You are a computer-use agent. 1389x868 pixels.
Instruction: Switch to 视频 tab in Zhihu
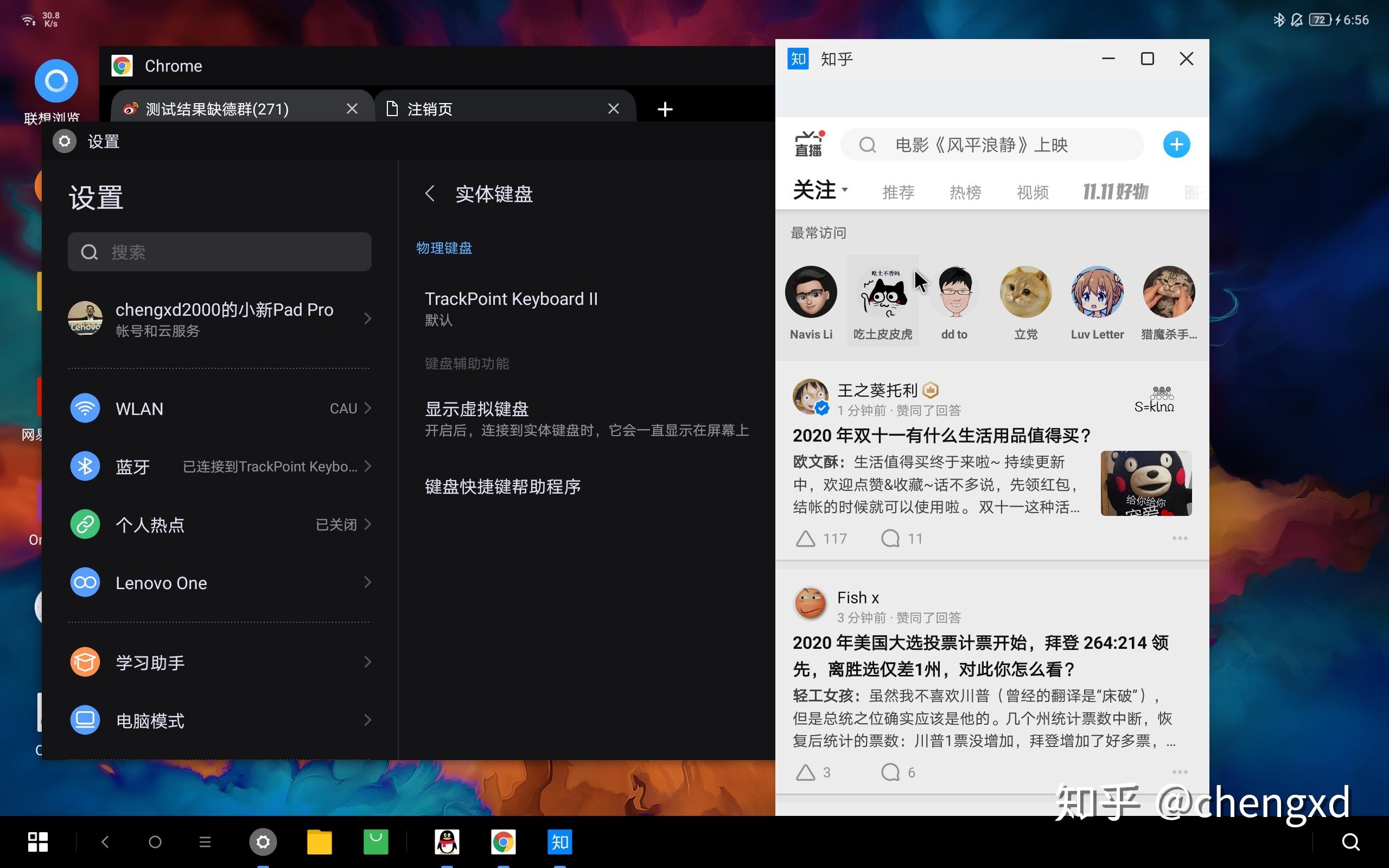click(1033, 192)
